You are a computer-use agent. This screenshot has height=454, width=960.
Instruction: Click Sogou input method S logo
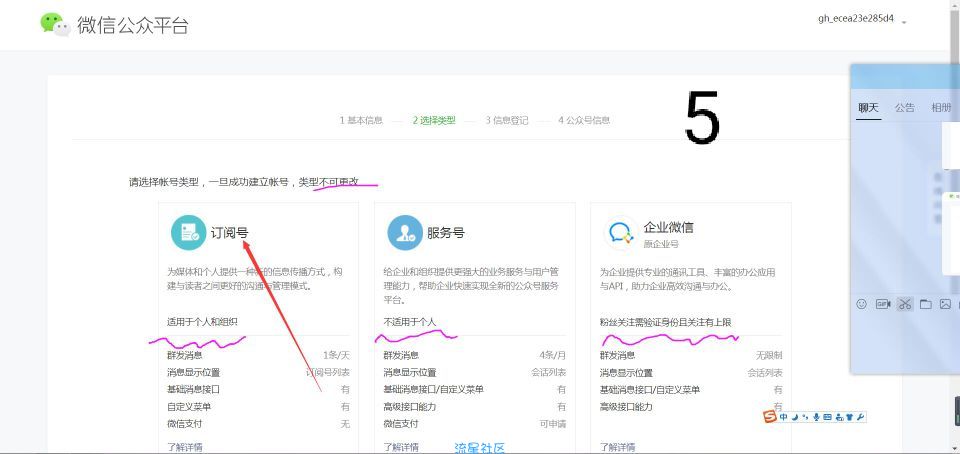(770, 417)
